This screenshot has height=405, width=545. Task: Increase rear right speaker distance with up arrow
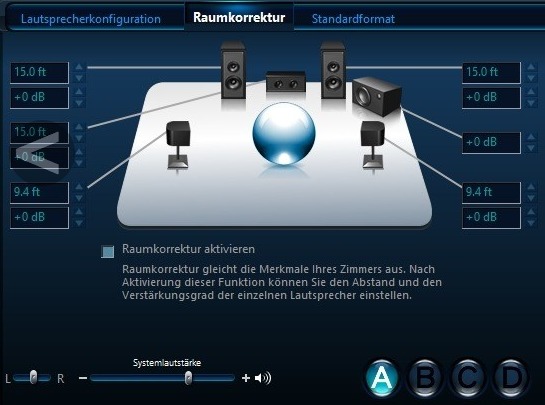coord(531,187)
